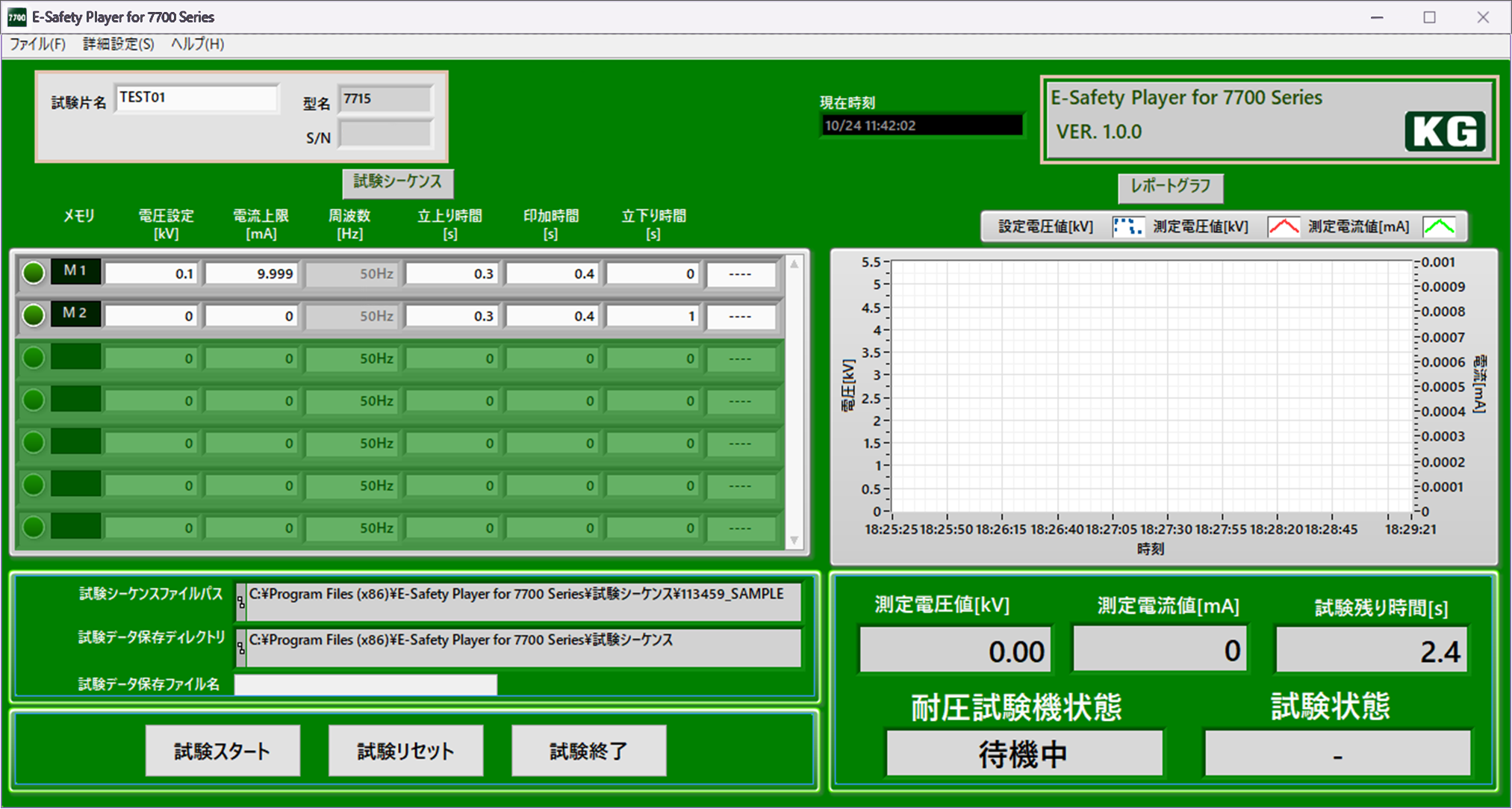Click the 測定電流値[mA] legend label
Image resolution: width=1512 pixels, height=809 pixels.
[x=1359, y=227]
